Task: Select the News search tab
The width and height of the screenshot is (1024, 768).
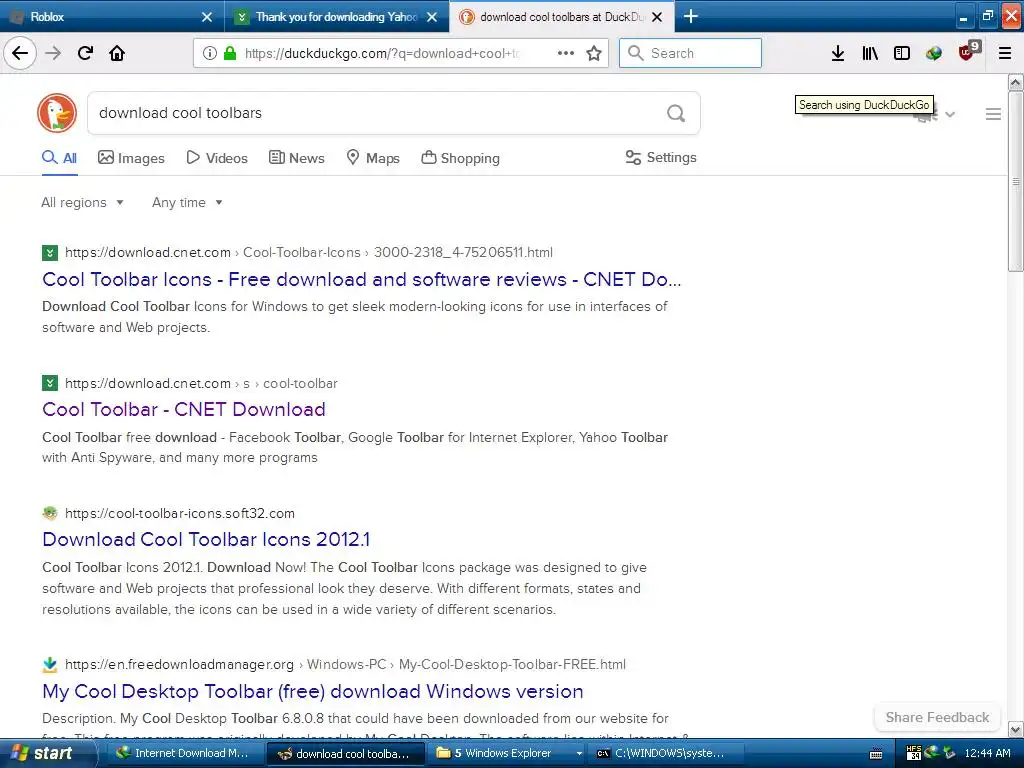Action: (296, 158)
